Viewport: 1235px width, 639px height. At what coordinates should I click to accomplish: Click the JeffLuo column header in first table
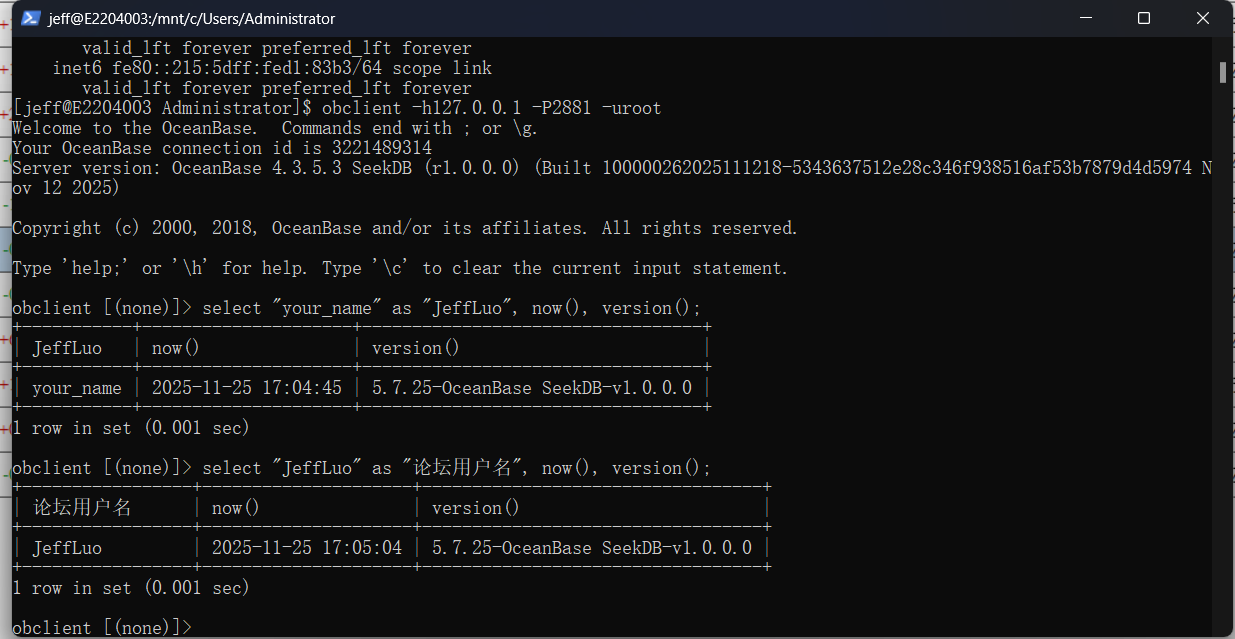click(67, 348)
